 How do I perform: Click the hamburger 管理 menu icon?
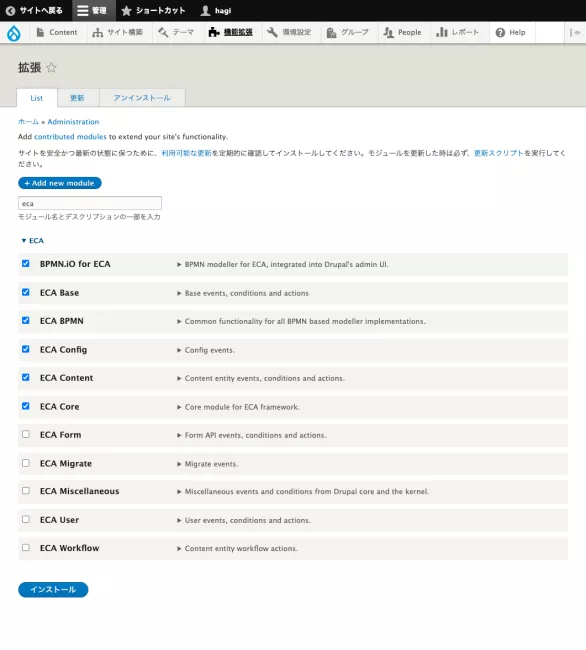(83, 11)
